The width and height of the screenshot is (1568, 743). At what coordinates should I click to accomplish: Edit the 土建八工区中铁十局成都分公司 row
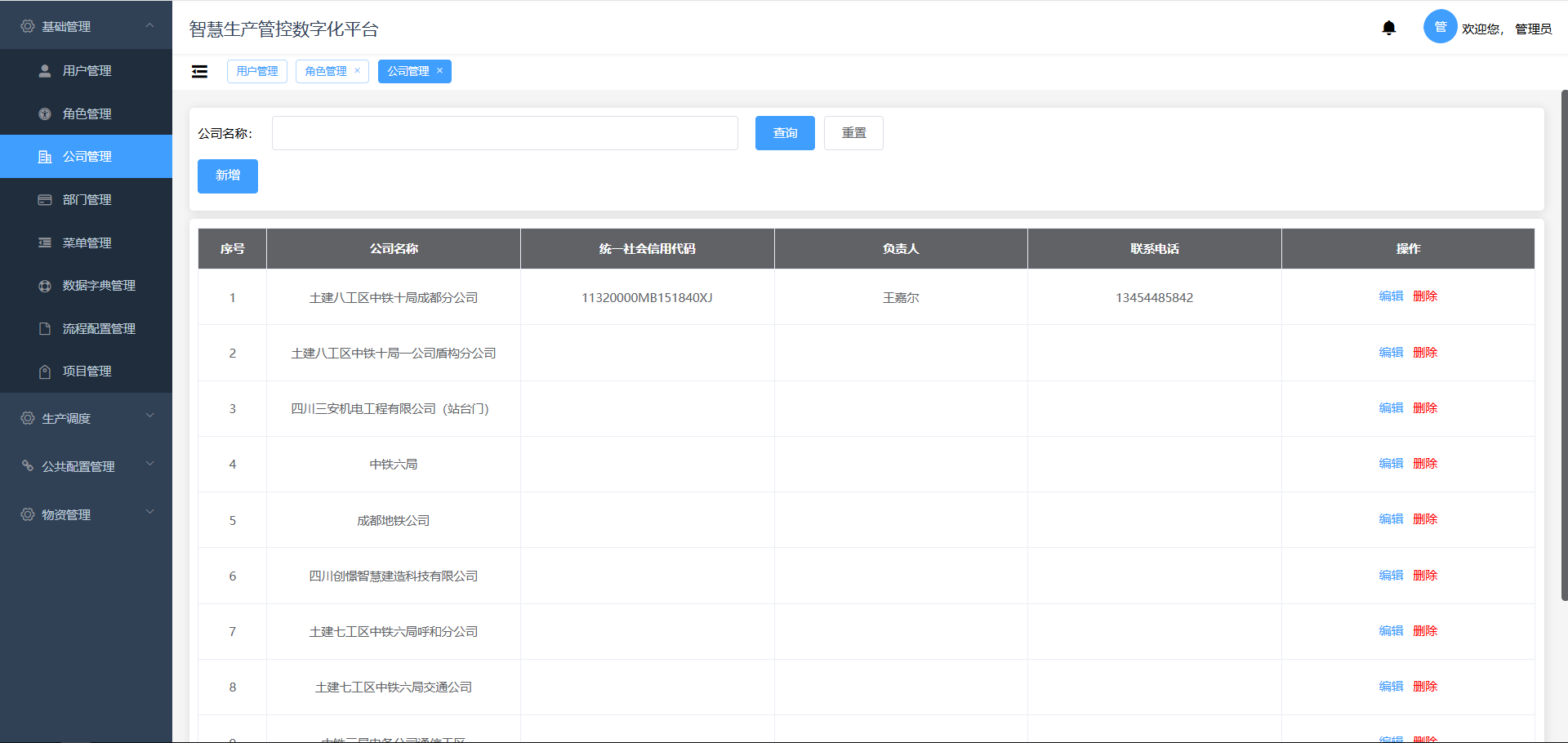tap(1391, 296)
